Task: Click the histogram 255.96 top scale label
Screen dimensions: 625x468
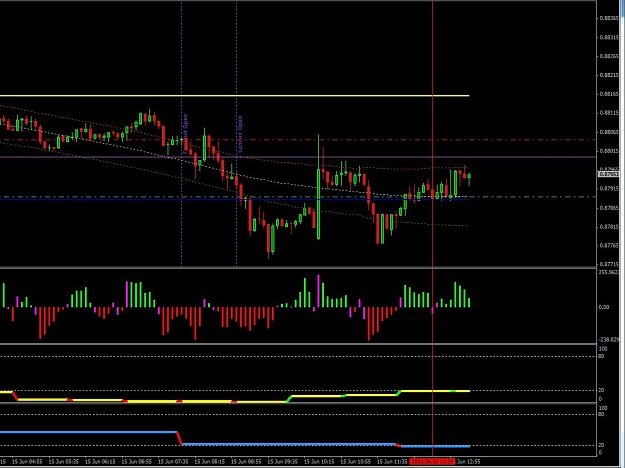Action: click(609, 272)
